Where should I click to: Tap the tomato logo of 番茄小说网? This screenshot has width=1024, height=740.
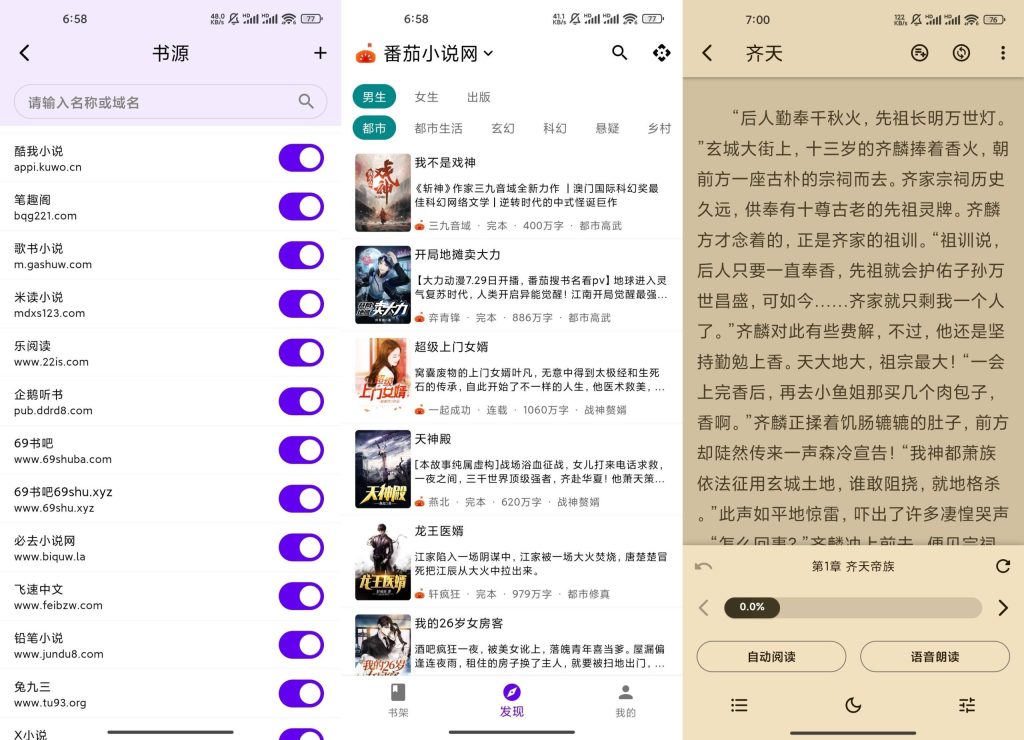coord(366,54)
